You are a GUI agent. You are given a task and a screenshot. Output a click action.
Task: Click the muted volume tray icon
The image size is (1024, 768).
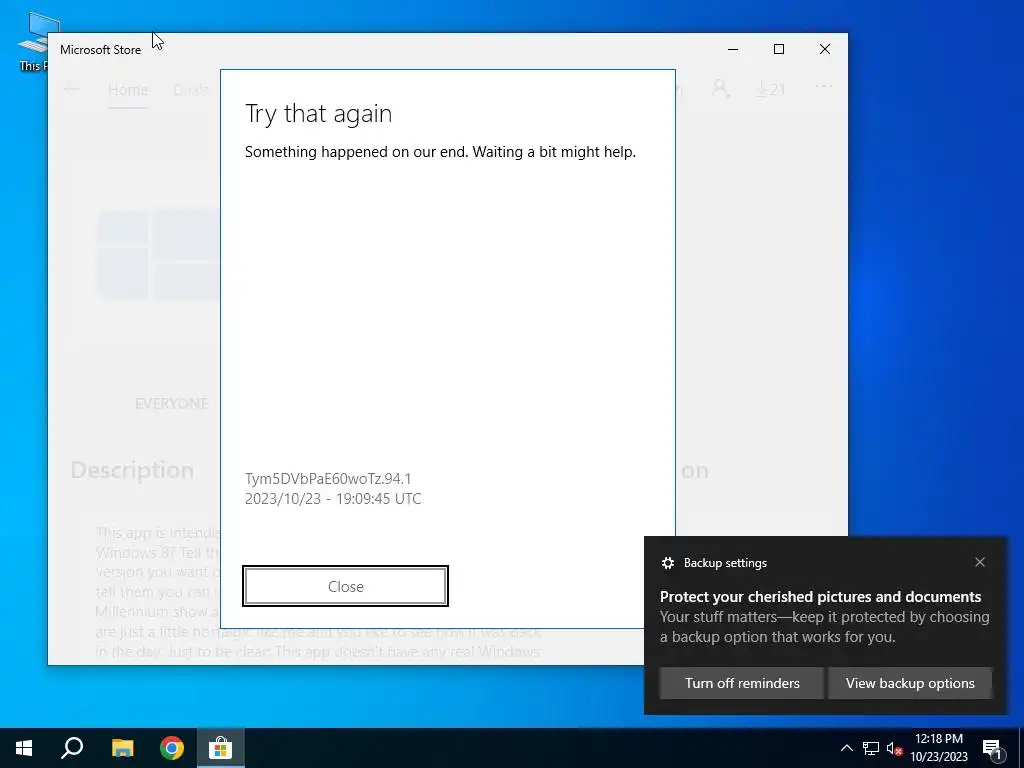pos(895,748)
